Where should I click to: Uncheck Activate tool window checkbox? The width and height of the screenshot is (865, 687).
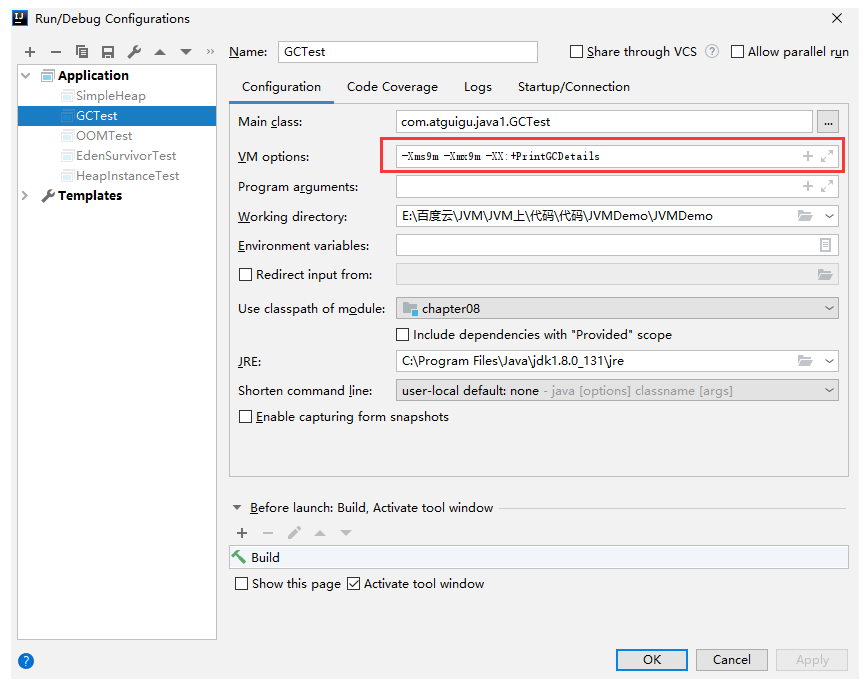353,583
